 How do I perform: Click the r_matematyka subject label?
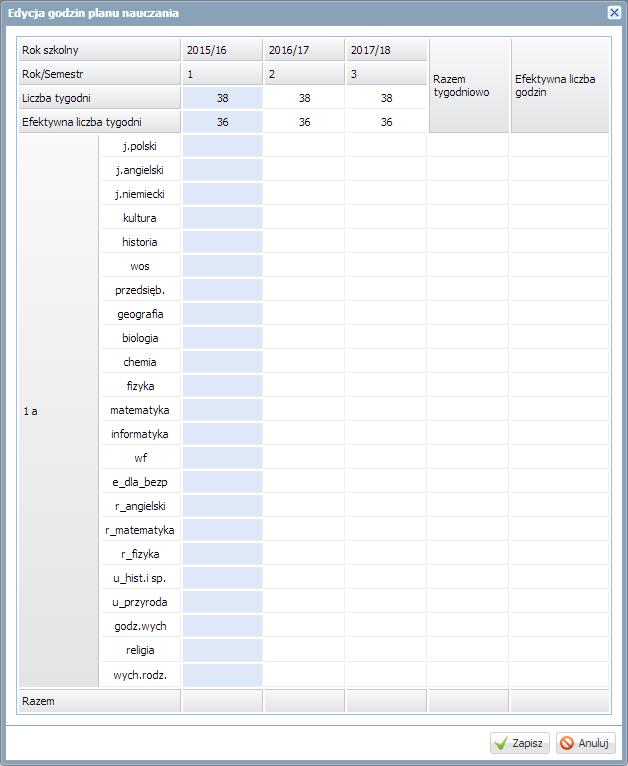140,530
